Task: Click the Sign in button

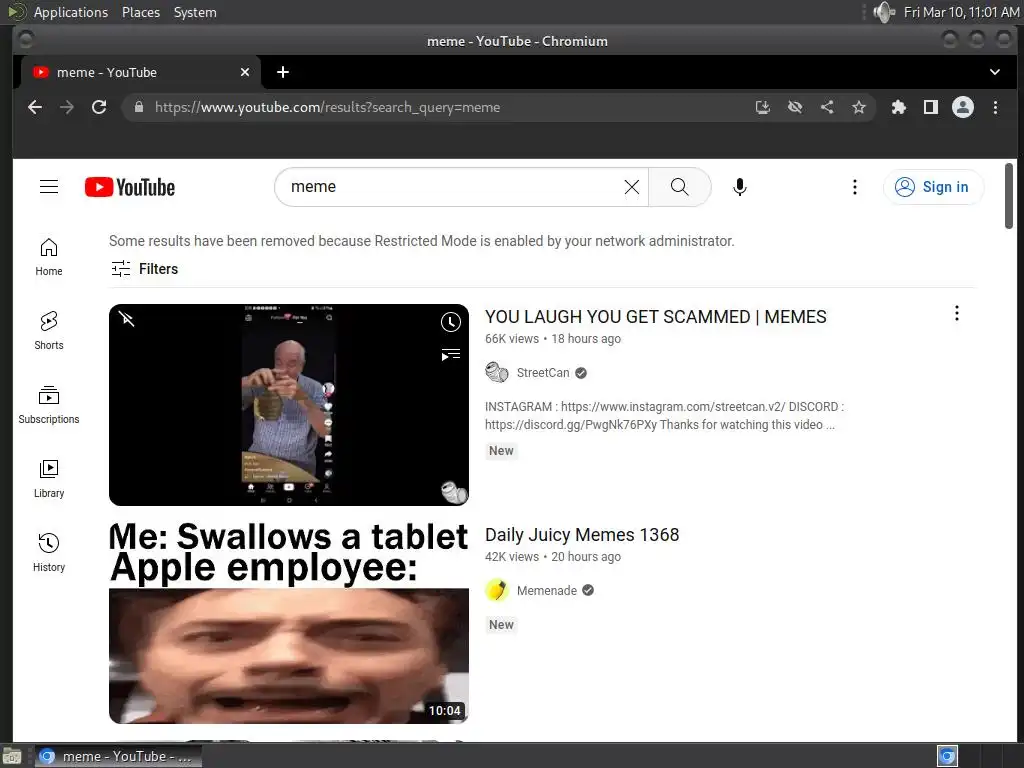Action: click(x=933, y=187)
